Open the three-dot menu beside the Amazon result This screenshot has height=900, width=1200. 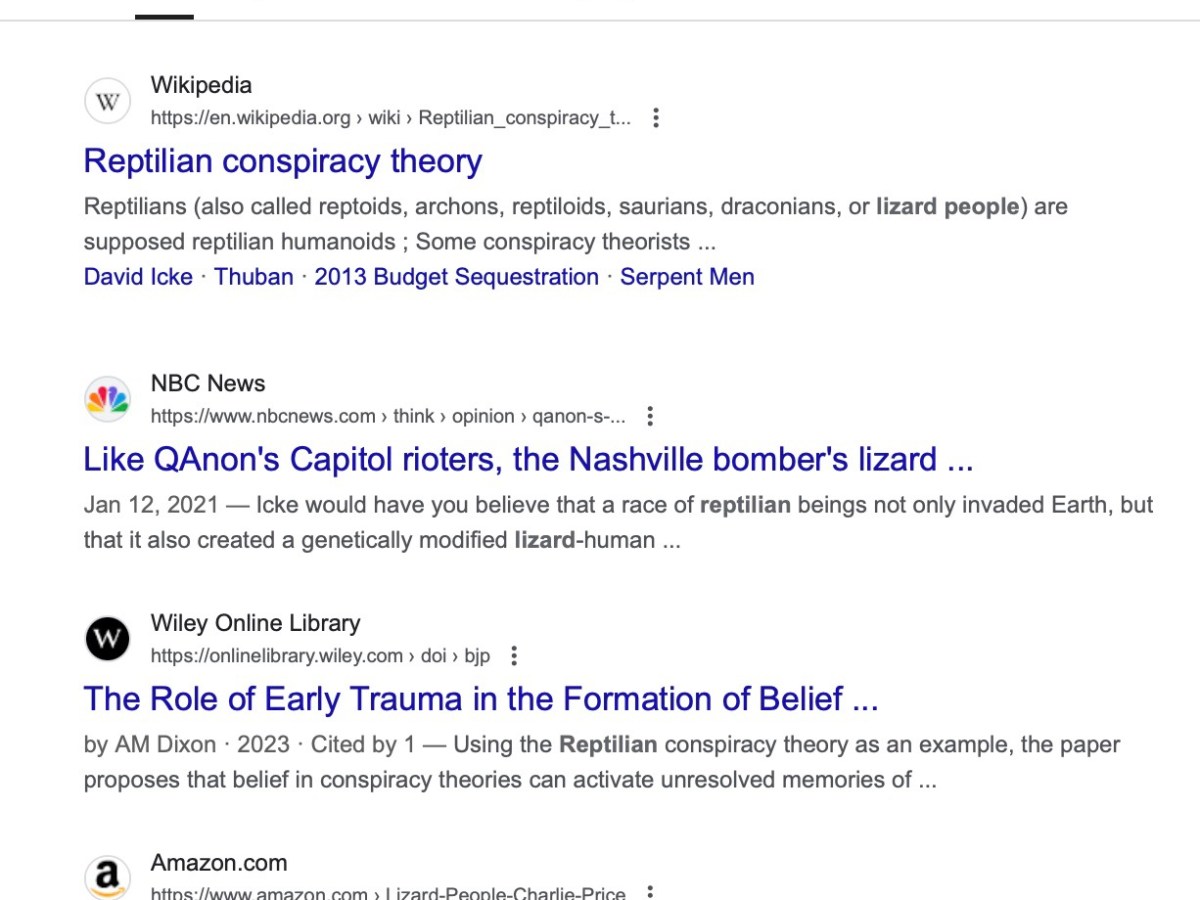pyautogui.click(x=649, y=889)
